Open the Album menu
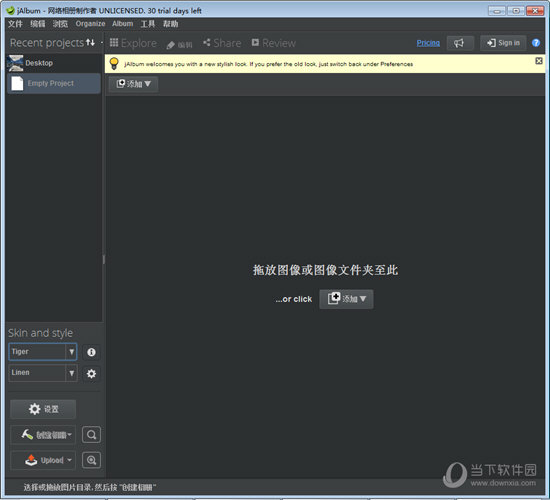The image size is (550, 500). 122,24
